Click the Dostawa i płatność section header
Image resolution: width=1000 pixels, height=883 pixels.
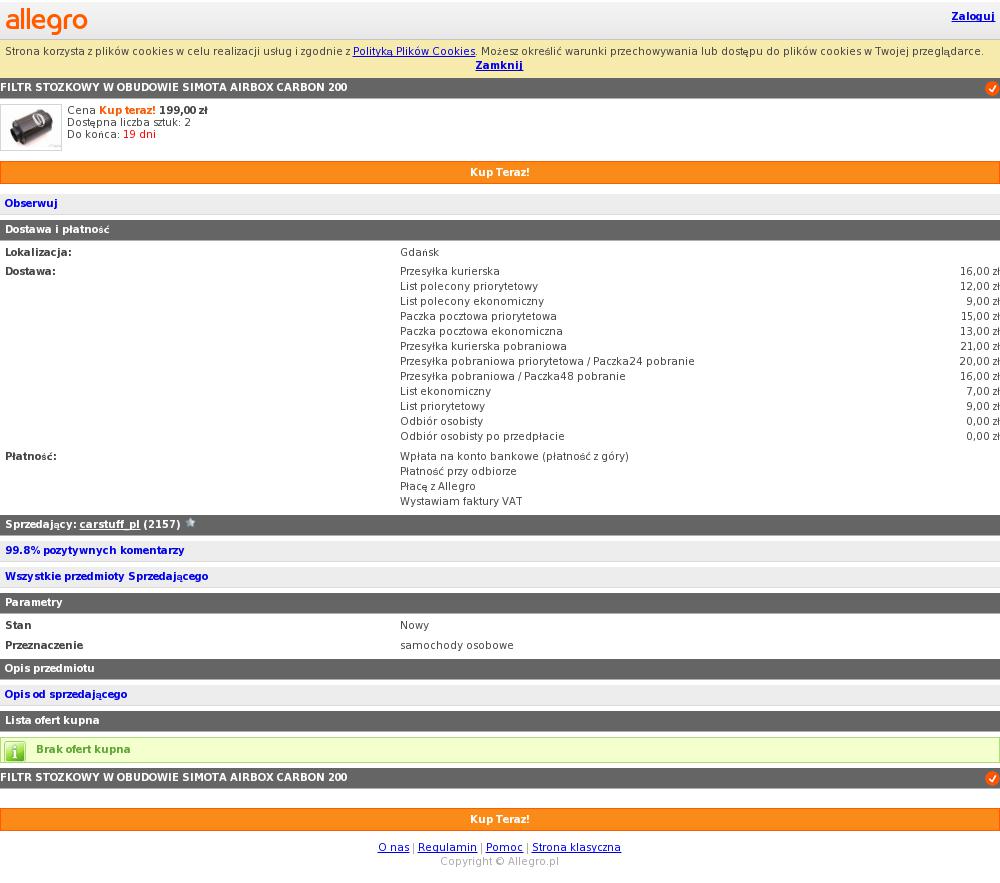click(500, 230)
